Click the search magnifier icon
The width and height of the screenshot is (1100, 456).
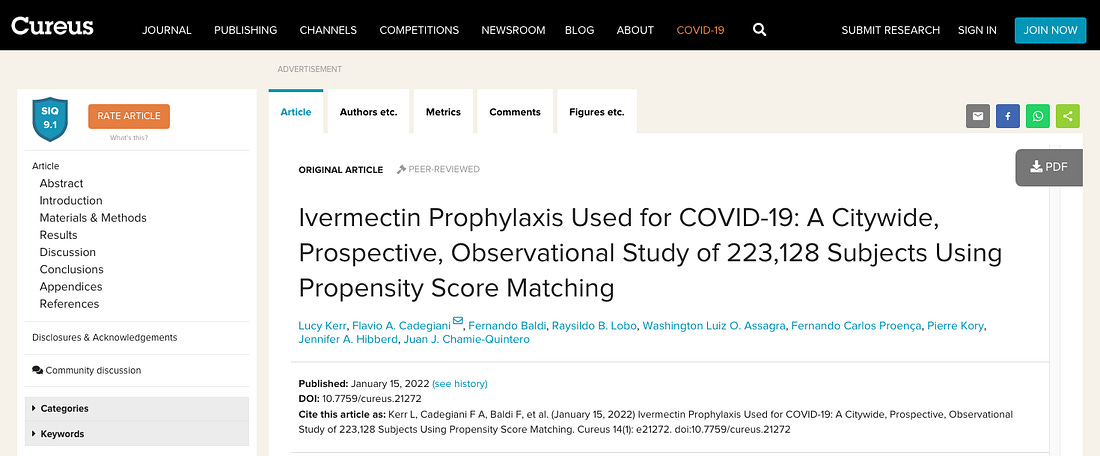pyautogui.click(x=759, y=30)
